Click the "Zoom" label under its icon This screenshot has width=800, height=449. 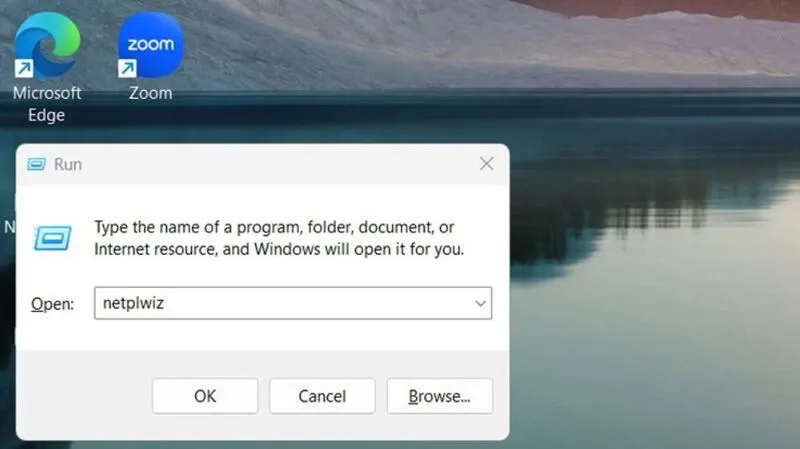click(x=150, y=93)
